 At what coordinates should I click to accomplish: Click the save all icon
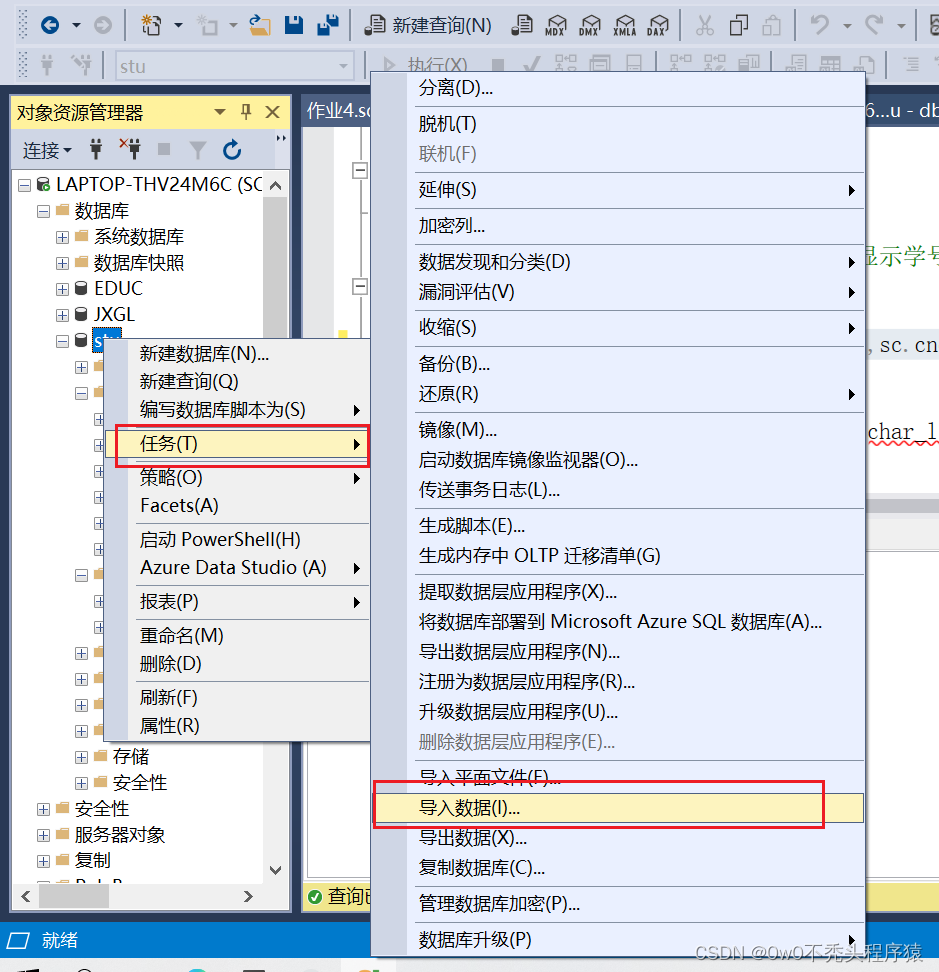click(x=328, y=25)
